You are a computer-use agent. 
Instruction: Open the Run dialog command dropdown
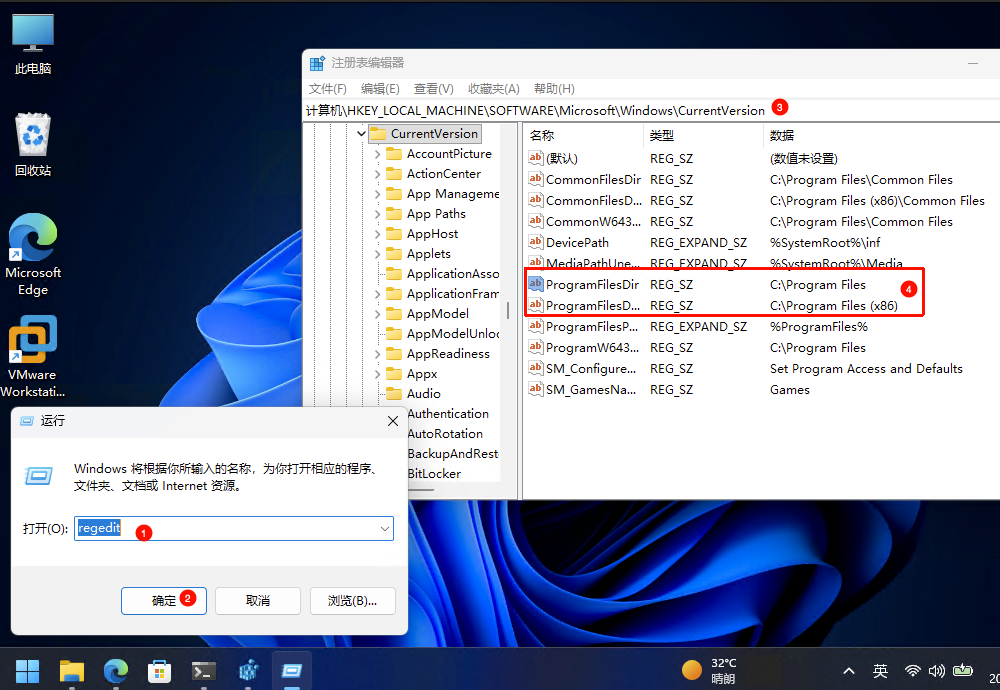pyautogui.click(x=385, y=529)
